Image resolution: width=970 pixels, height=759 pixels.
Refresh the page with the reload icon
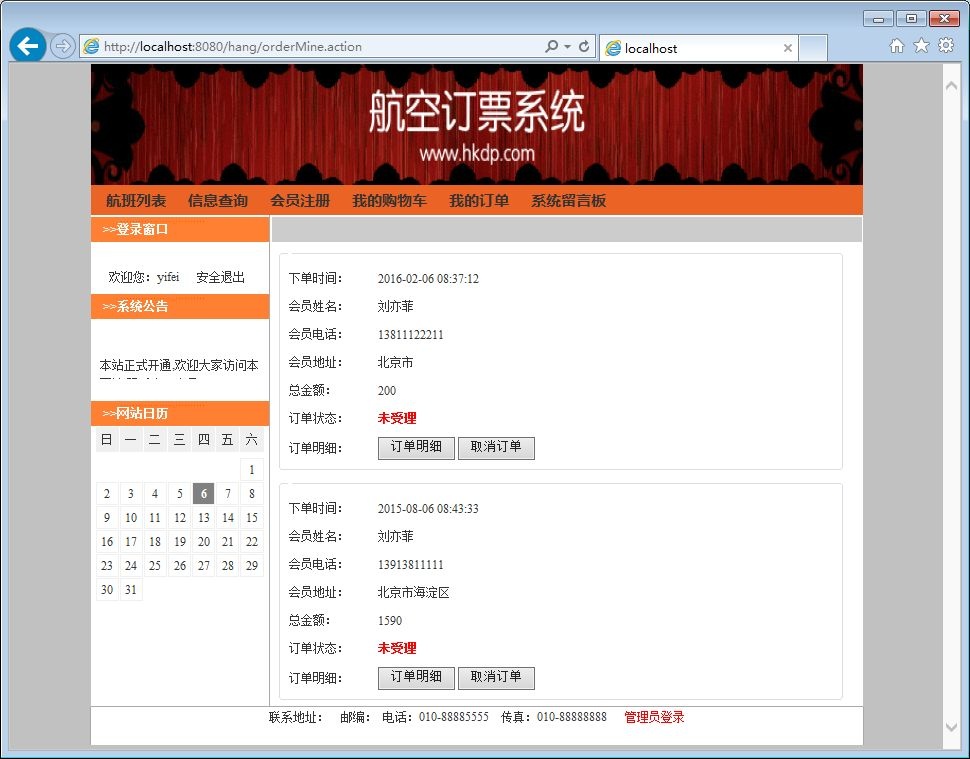(583, 46)
